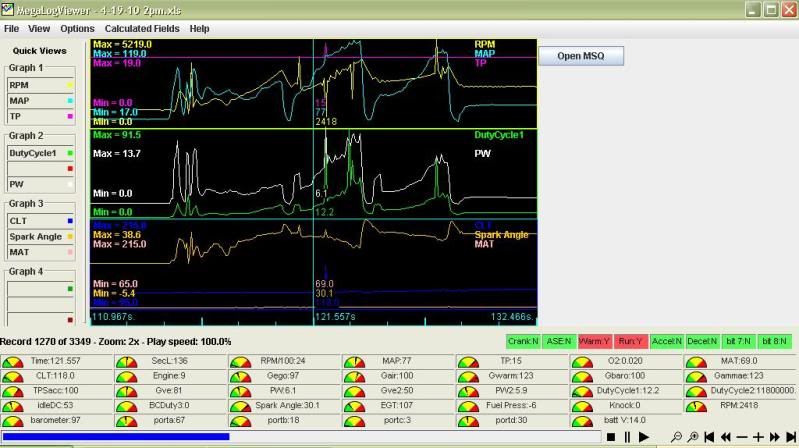The height and width of the screenshot is (448, 799).
Task: Click the Accel:N status indicator
Action: (x=667, y=341)
